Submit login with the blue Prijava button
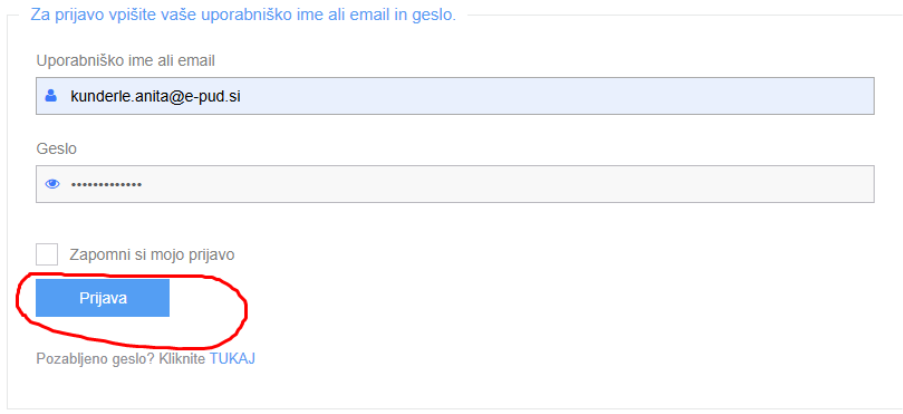The width and height of the screenshot is (903, 414). (x=103, y=298)
